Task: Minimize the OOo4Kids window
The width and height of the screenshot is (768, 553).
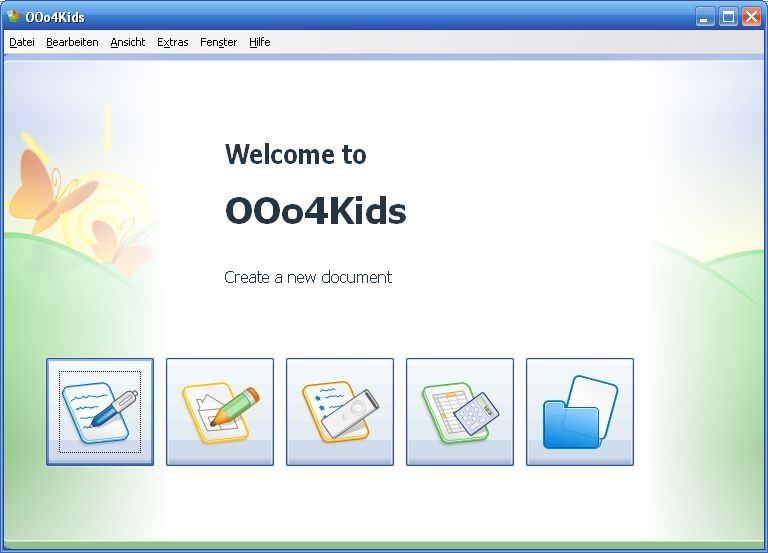Action: click(705, 17)
